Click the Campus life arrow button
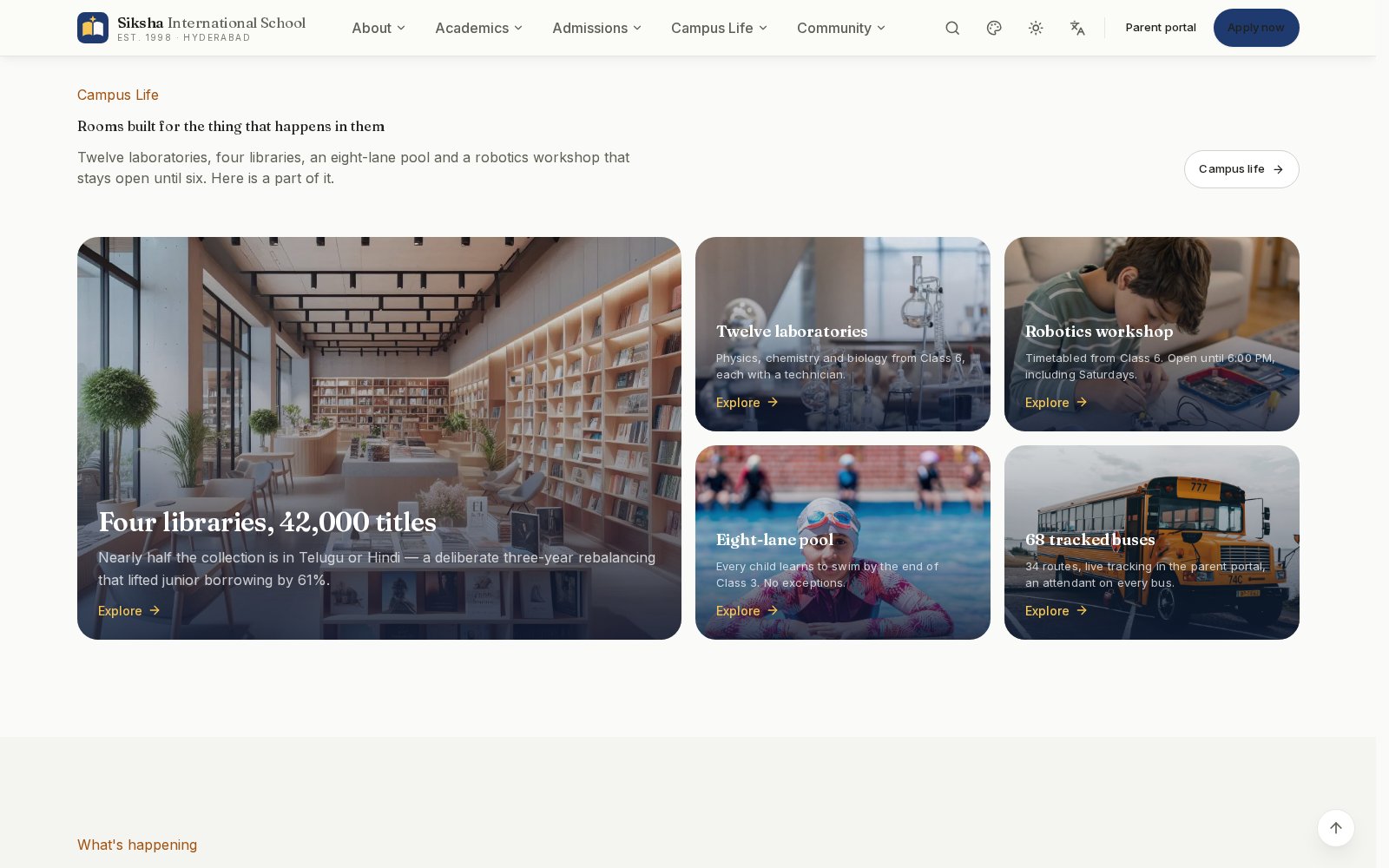 point(1241,169)
